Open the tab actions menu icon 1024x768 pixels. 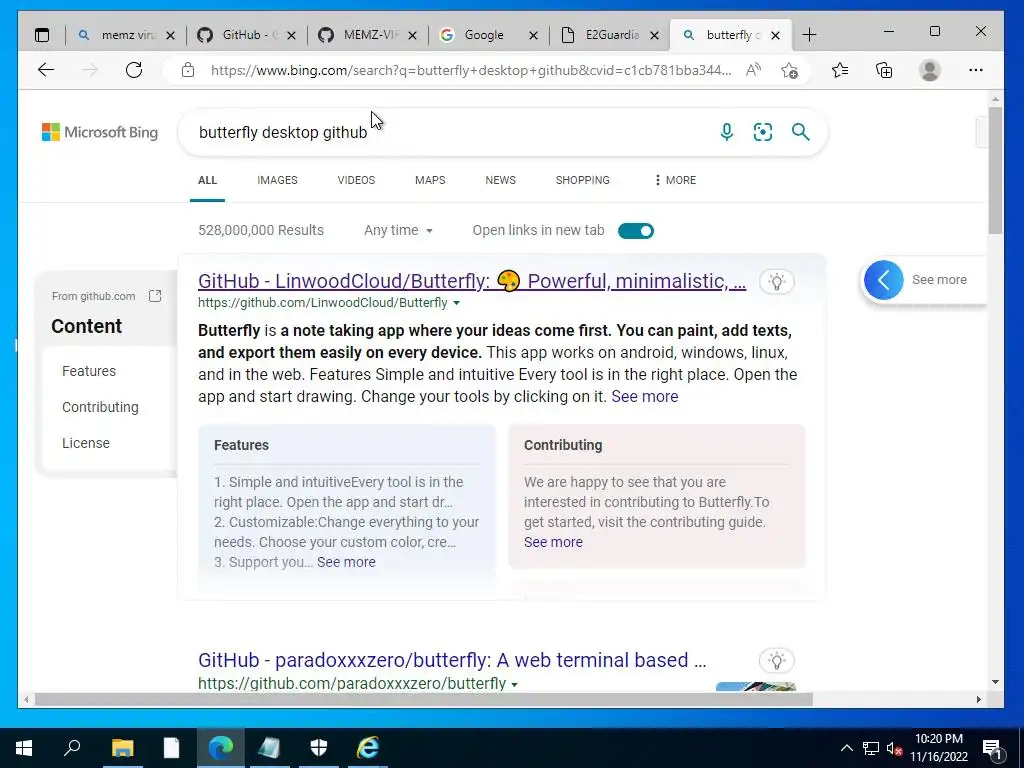(42, 35)
